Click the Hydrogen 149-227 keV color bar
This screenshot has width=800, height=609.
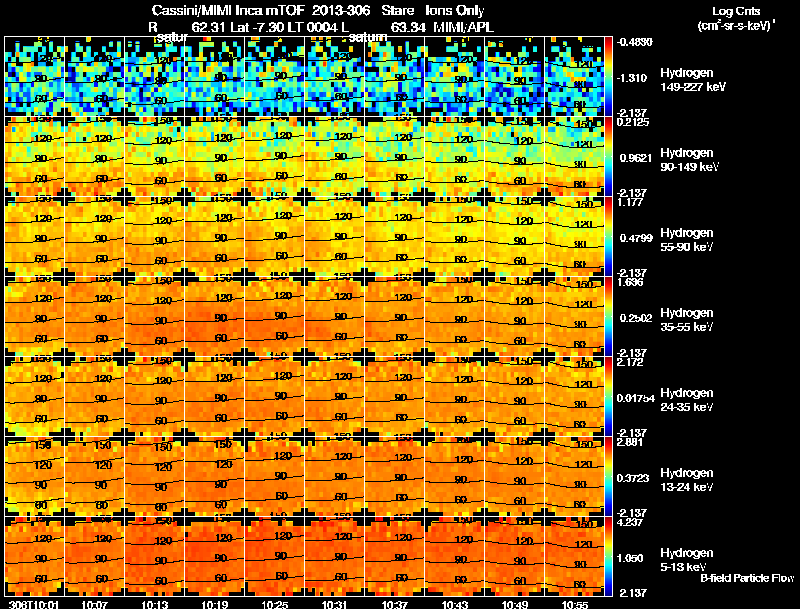pyautogui.click(x=608, y=77)
